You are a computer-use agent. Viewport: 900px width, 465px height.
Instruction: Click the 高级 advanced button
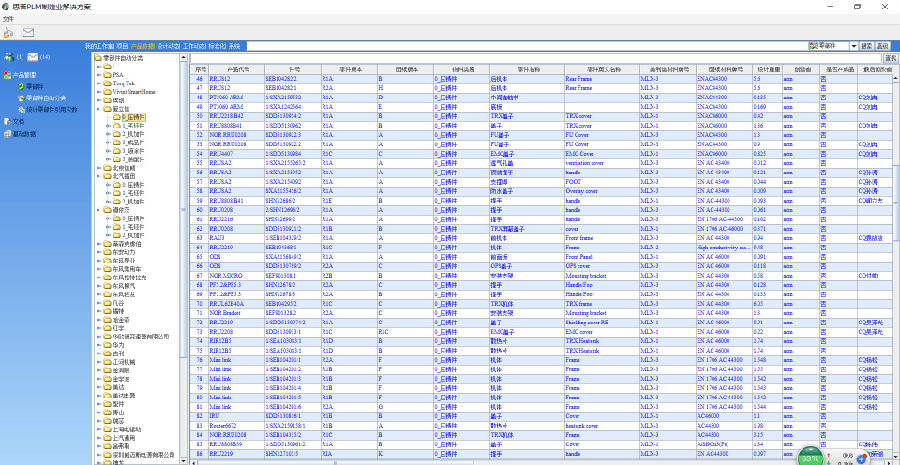coord(882,46)
